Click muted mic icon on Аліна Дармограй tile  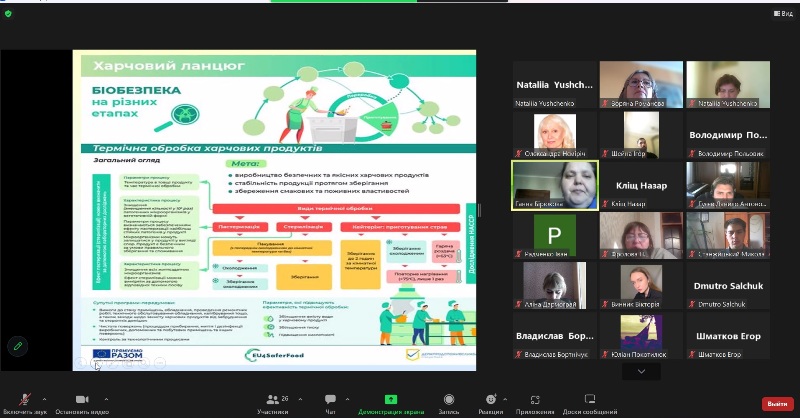(x=518, y=304)
